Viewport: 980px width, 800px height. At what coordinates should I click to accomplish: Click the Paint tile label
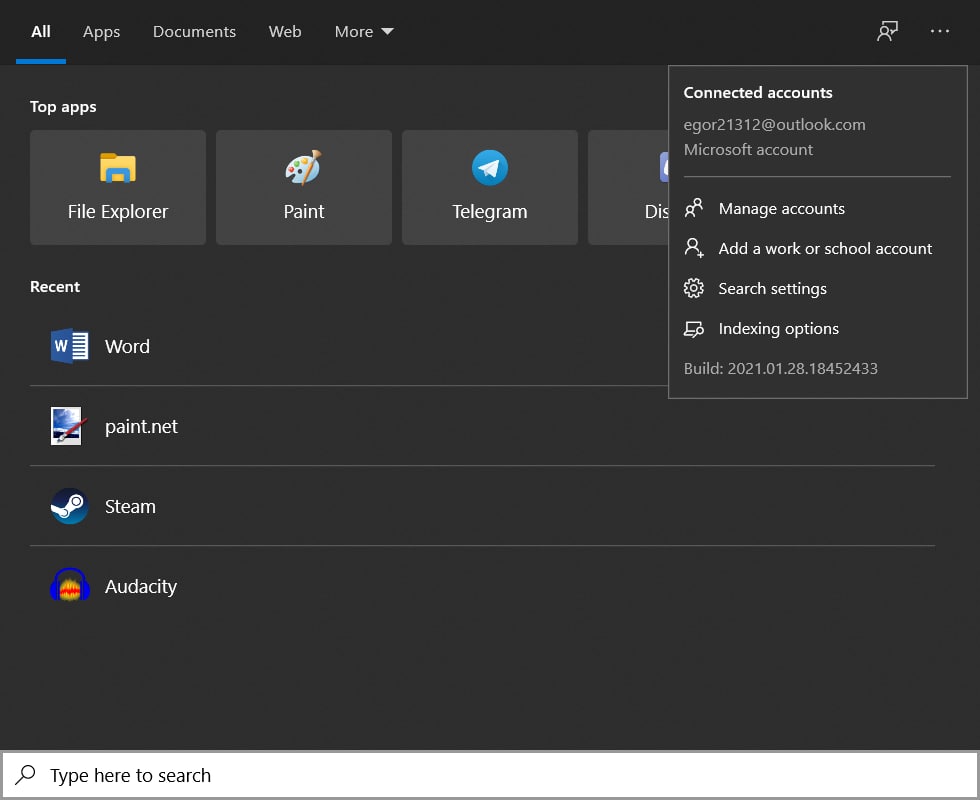(x=304, y=211)
